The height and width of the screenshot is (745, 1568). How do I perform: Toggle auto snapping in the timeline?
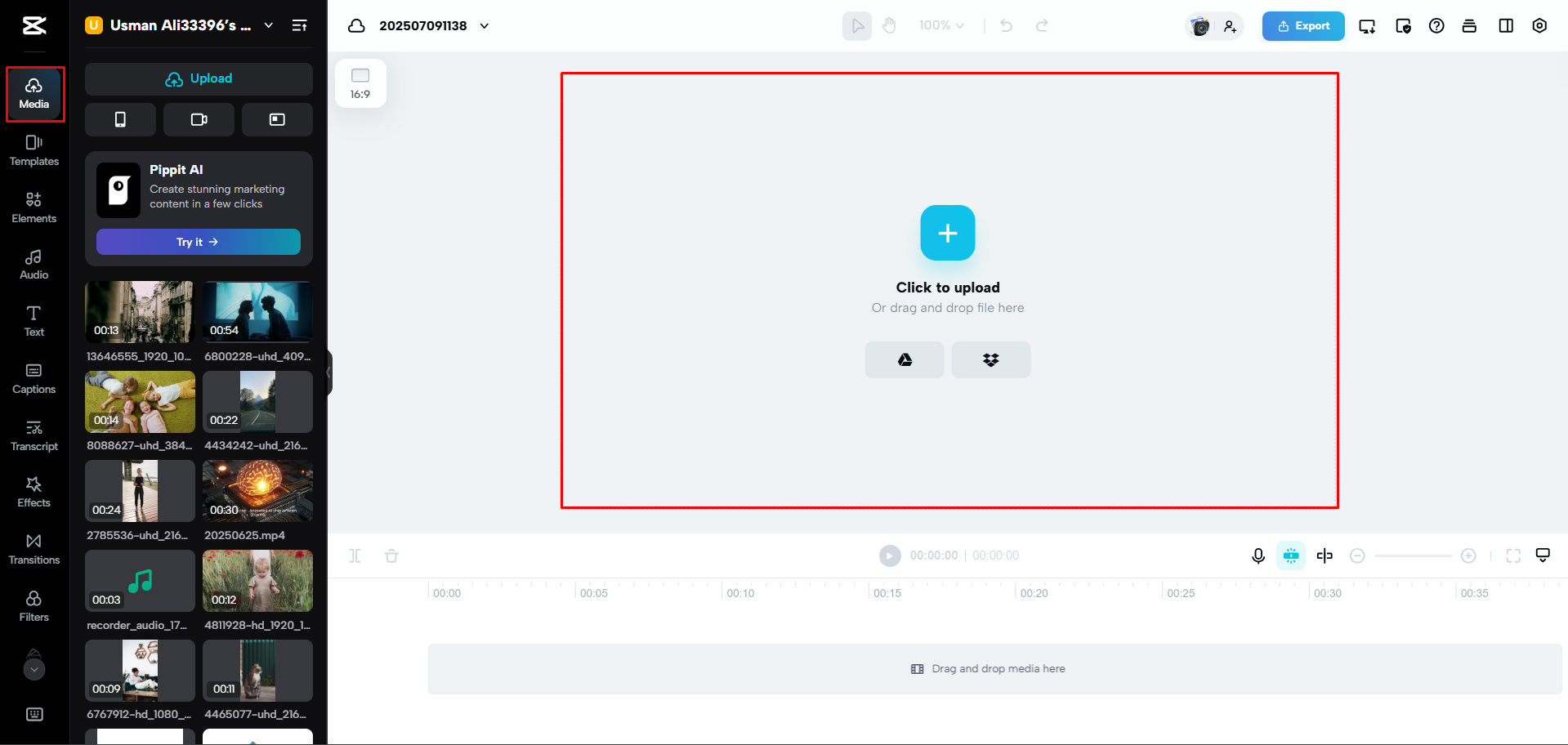pyautogui.click(x=1290, y=555)
